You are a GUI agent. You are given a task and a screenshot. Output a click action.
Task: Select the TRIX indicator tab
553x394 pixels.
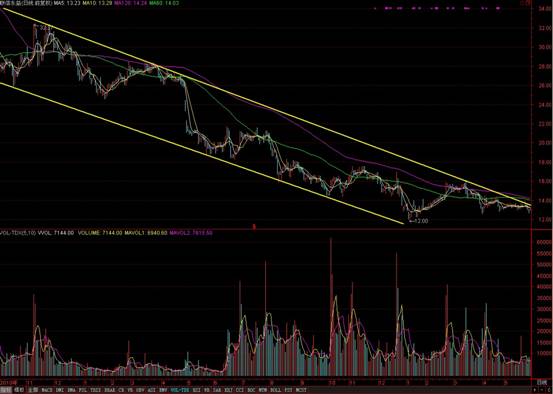(x=96, y=390)
